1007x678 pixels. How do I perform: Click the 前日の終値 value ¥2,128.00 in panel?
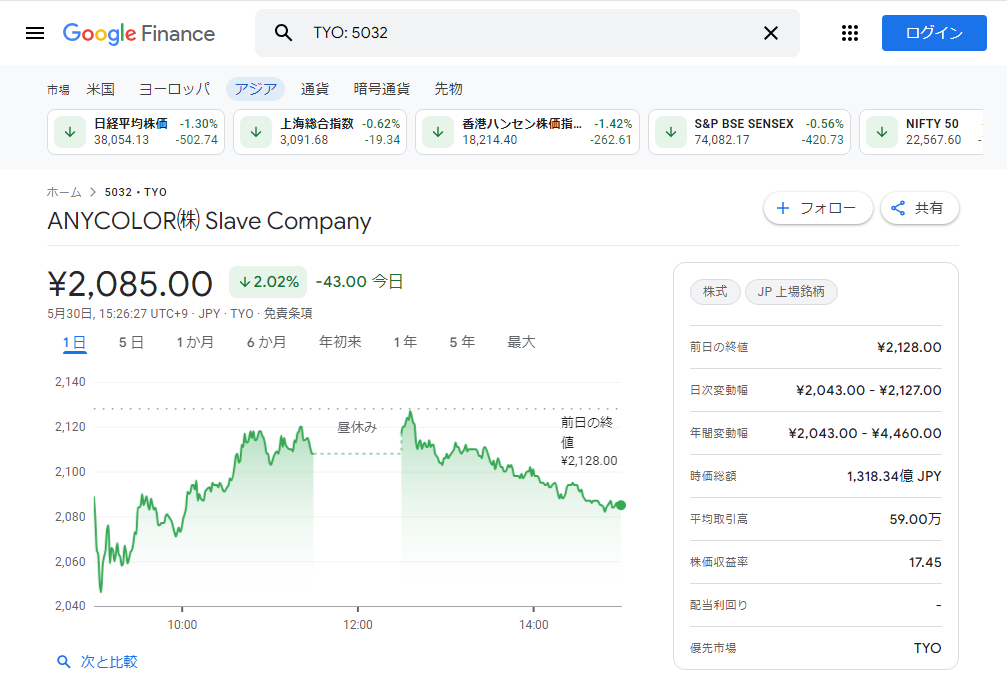(909, 347)
